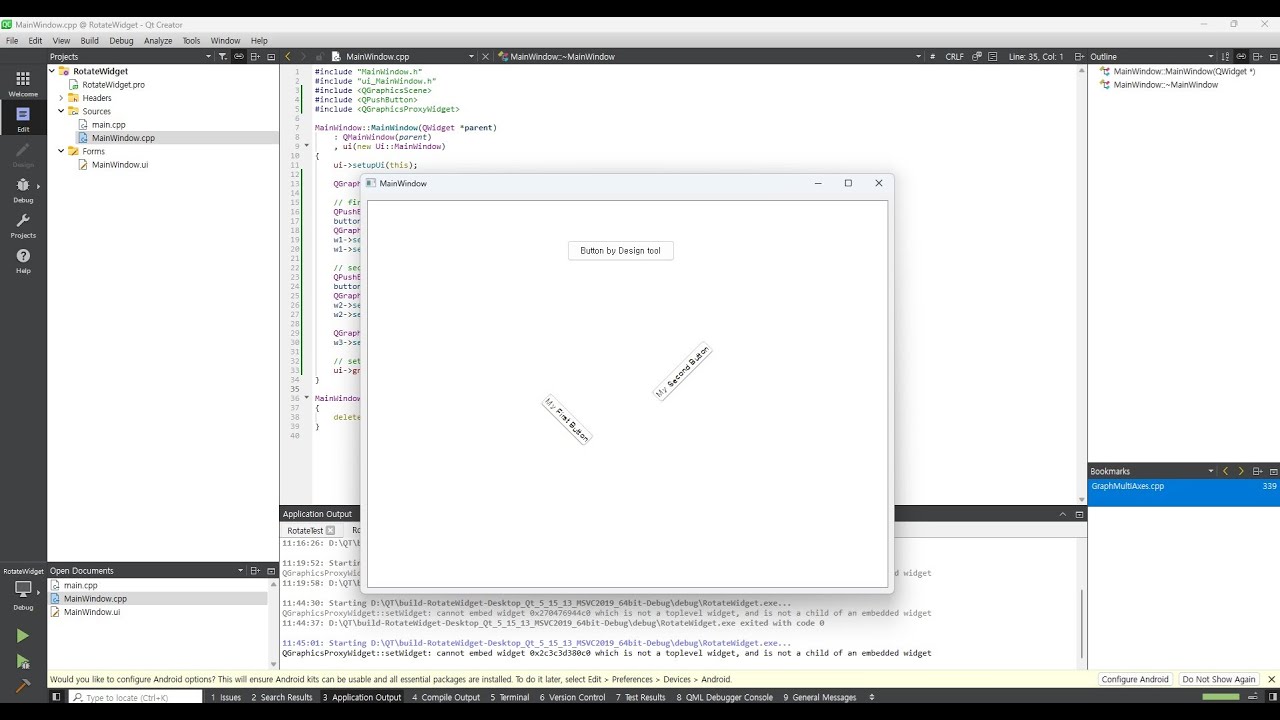
Task: Split the editor view
Action: click(x=1079, y=57)
